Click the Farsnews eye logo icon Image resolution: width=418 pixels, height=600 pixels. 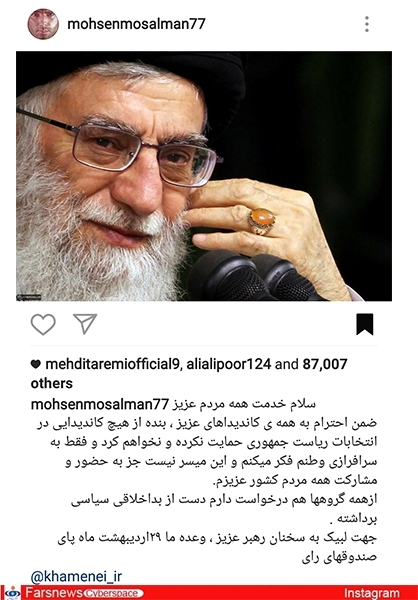click(x=14, y=593)
